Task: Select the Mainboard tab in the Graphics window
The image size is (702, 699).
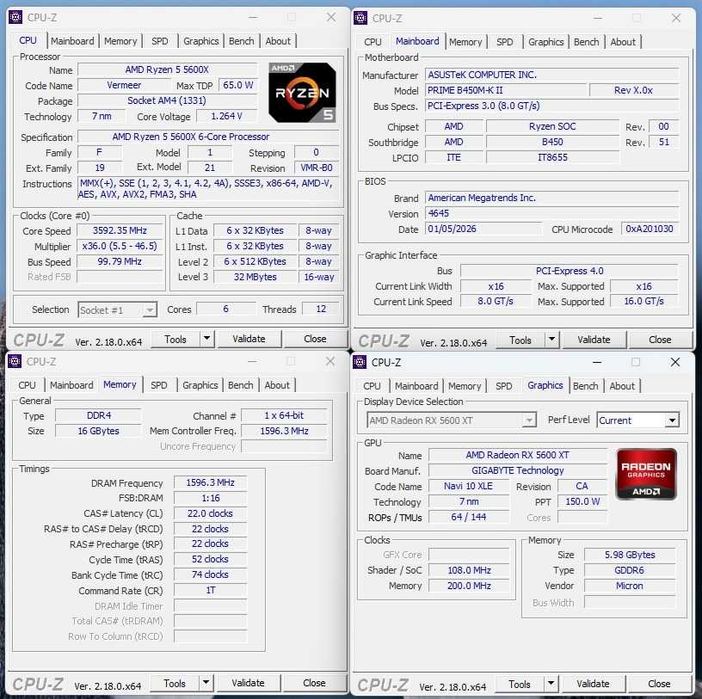Action: coord(416,386)
